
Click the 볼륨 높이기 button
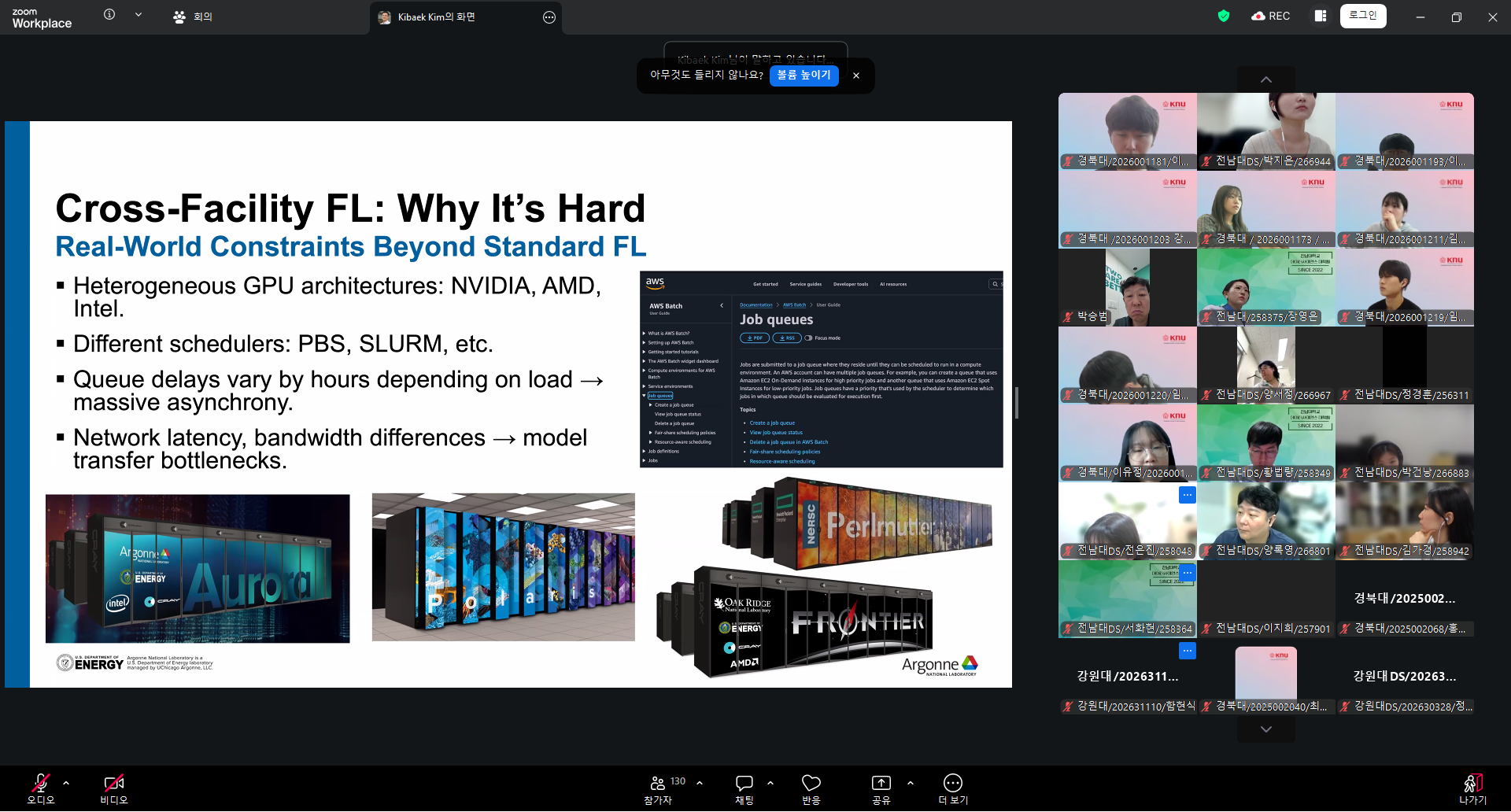pos(804,76)
